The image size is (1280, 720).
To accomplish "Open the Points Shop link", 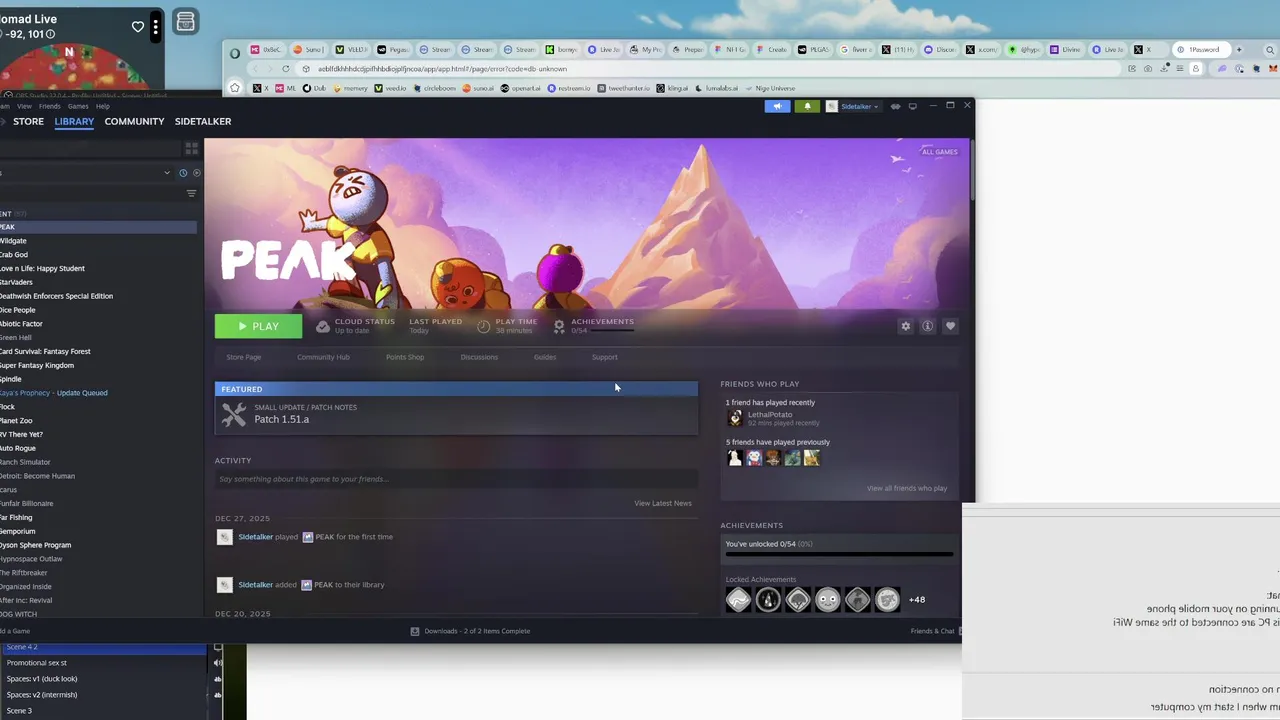I will click(x=405, y=357).
